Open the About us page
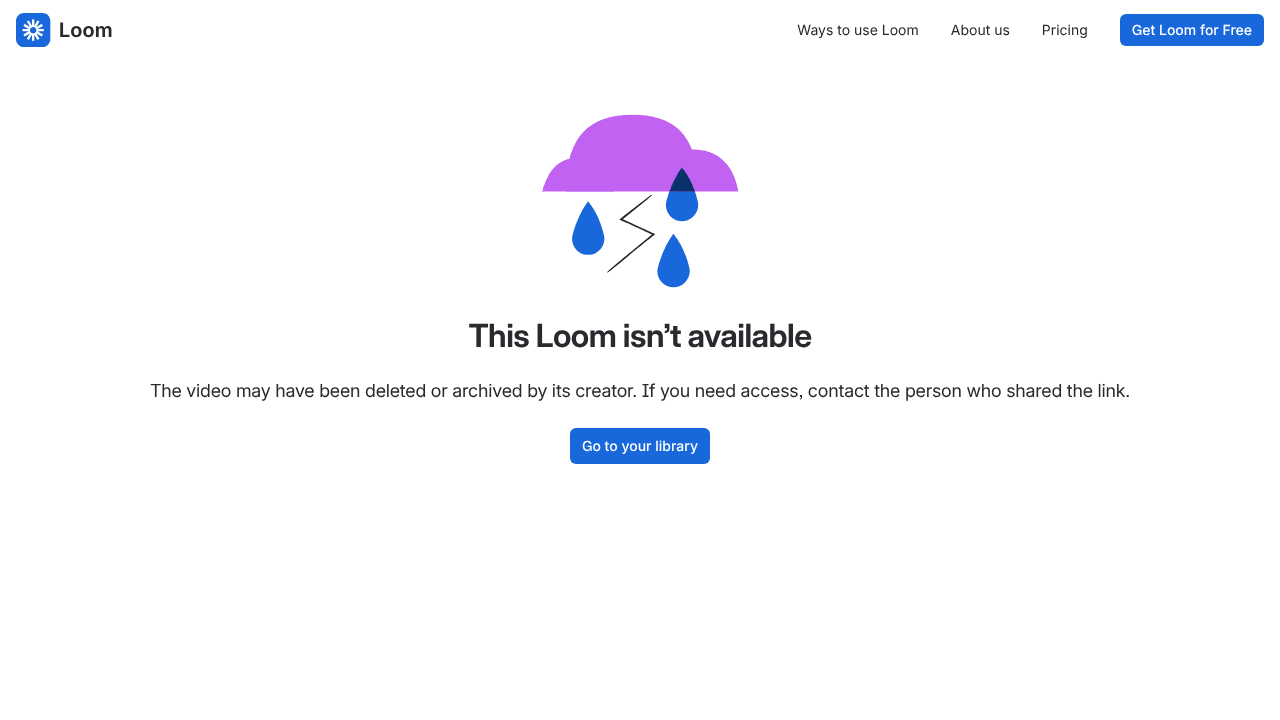The image size is (1280, 720). (x=980, y=30)
